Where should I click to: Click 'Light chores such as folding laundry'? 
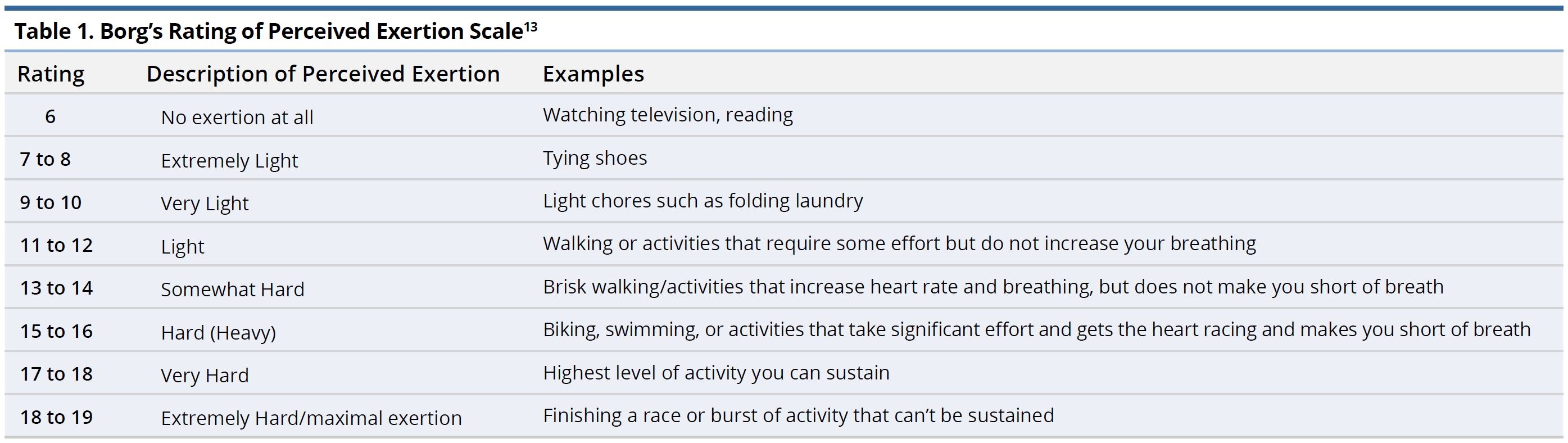pos(703,201)
